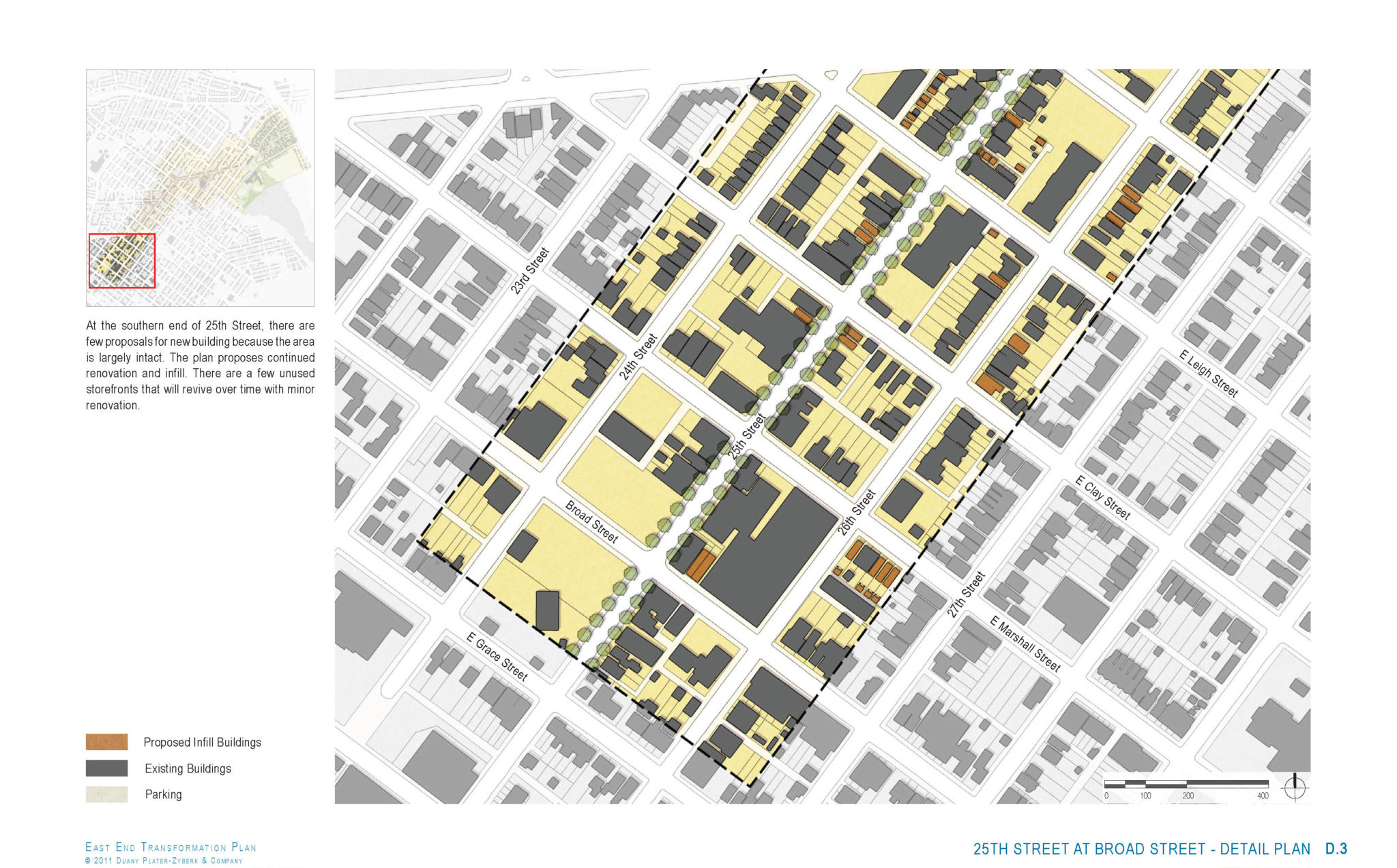Click the pale Parking legend swatch
This screenshot has width=1397, height=868.
pyautogui.click(x=106, y=794)
